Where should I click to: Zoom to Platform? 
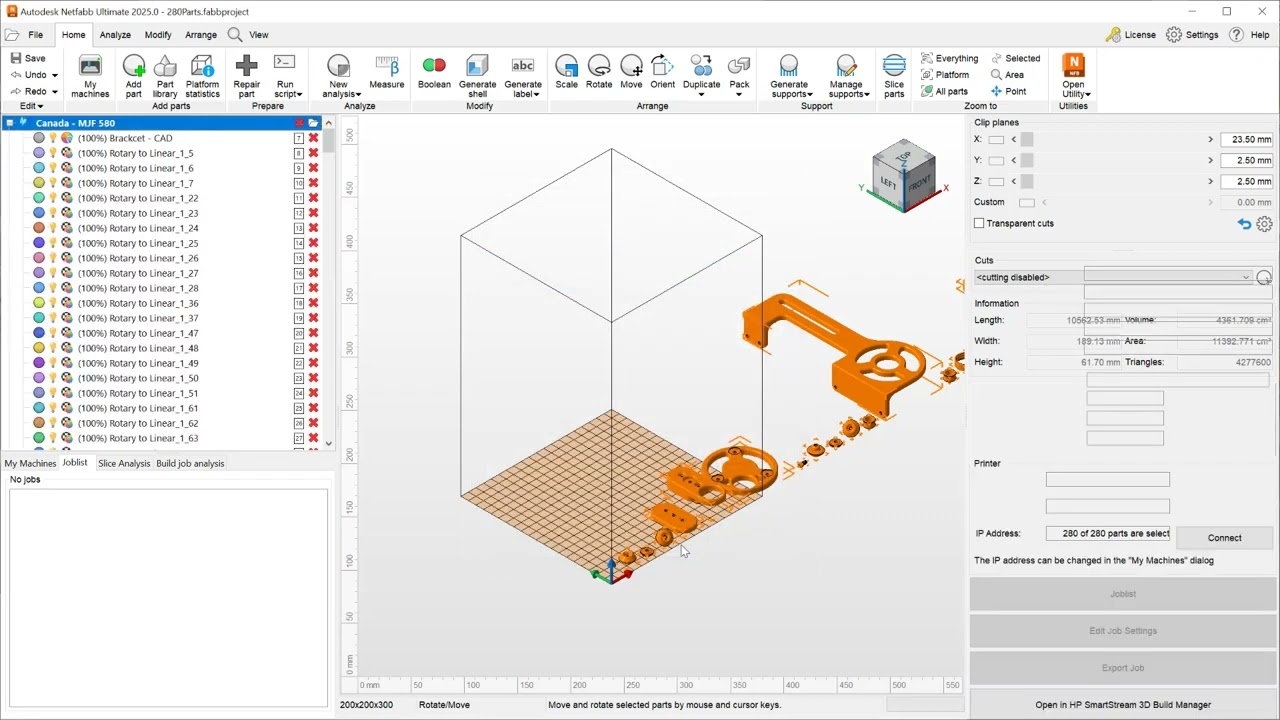pyautogui.click(x=945, y=74)
